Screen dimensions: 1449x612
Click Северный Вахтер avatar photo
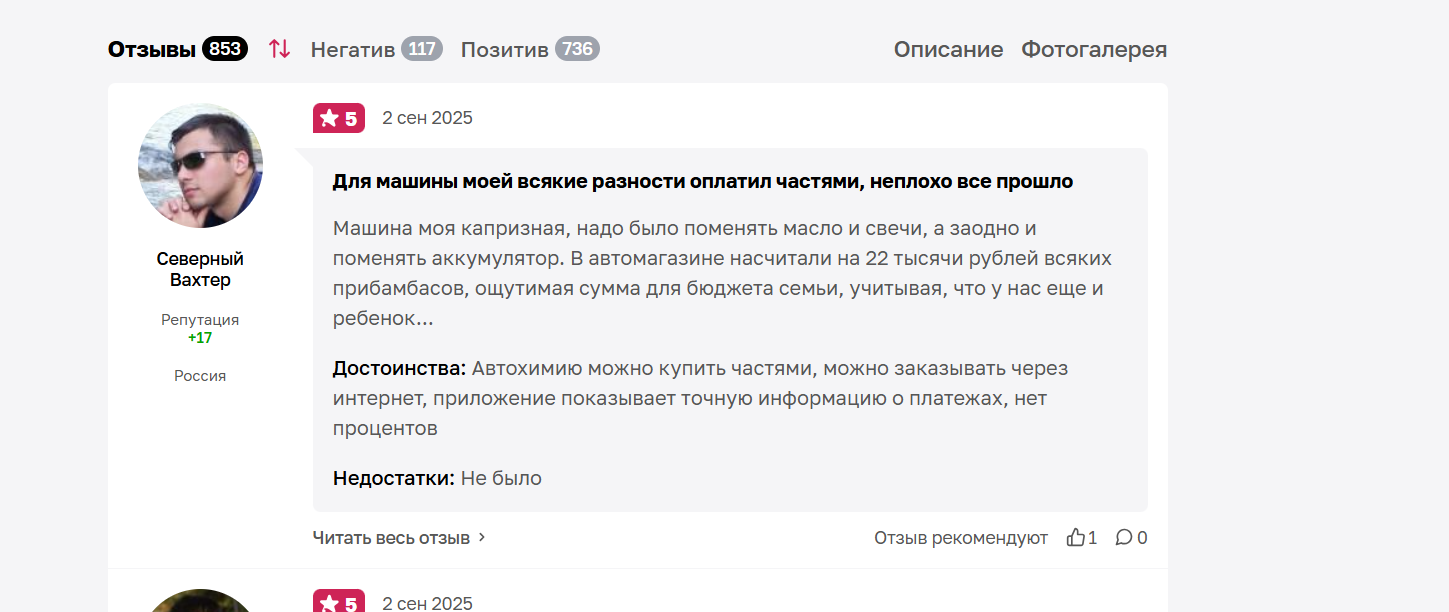tap(200, 165)
